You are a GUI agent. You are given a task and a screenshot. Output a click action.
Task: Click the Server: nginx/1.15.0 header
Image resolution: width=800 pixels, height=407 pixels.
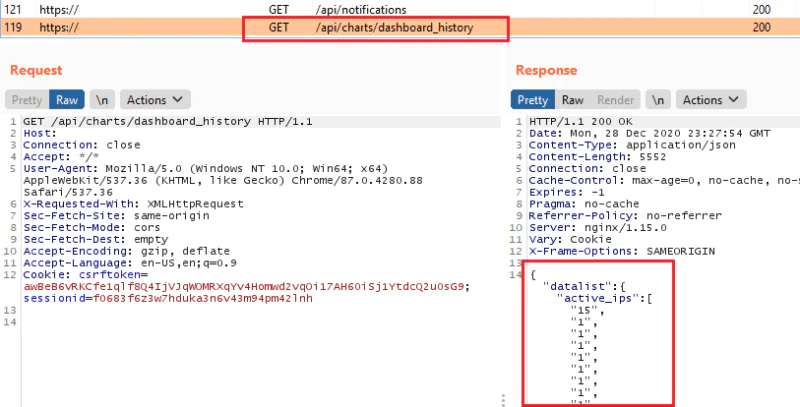click(597, 227)
